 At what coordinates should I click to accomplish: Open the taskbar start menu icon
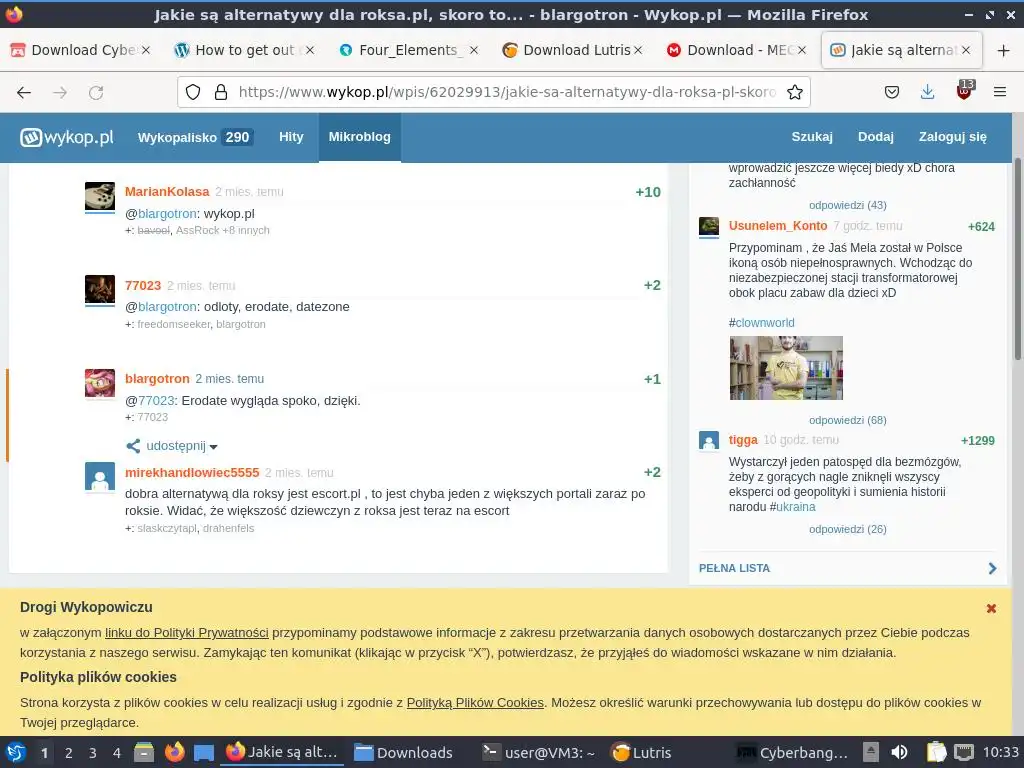point(16,752)
